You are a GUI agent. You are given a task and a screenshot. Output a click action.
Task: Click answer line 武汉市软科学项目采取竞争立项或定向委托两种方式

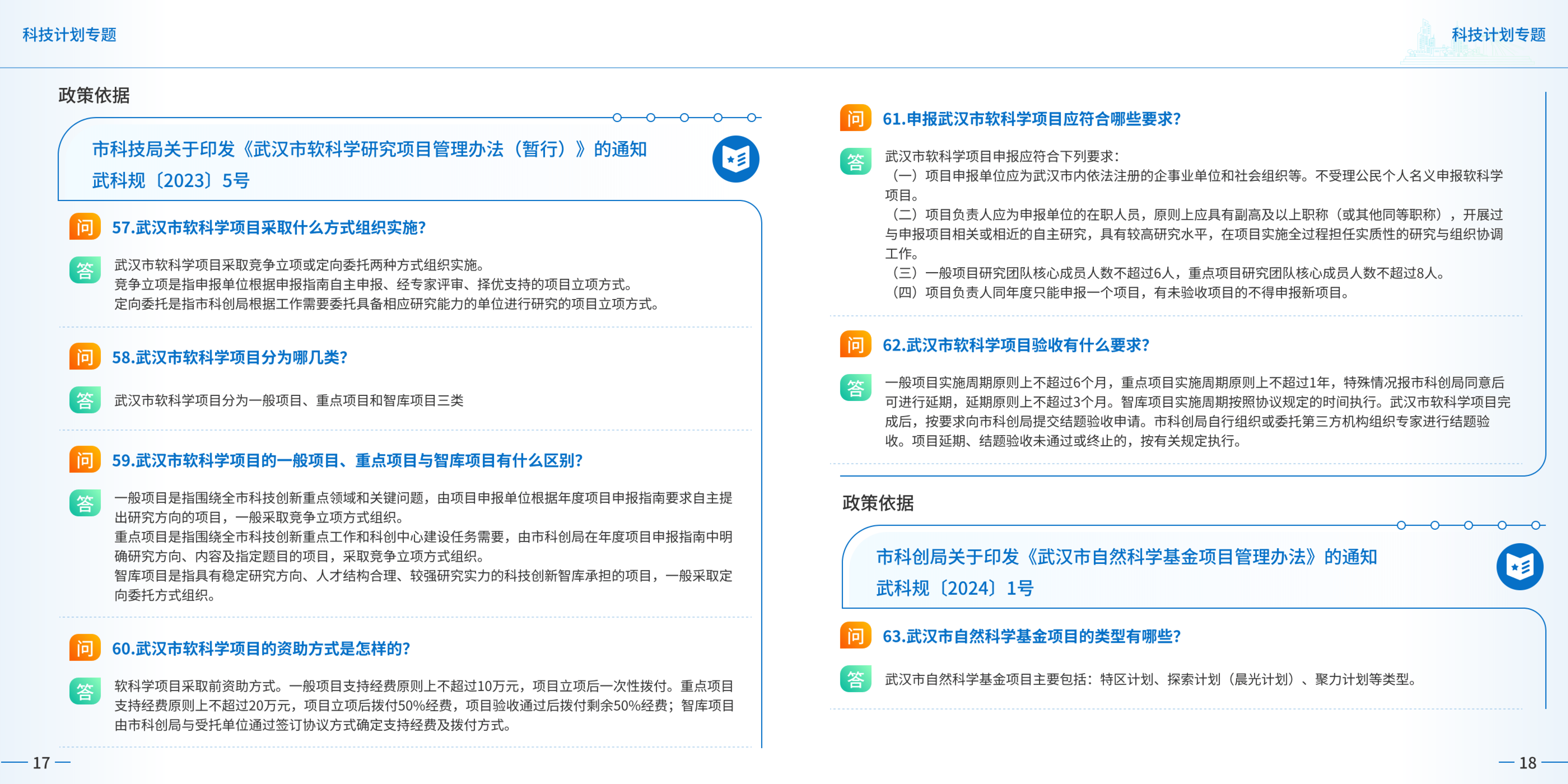pyautogui.click(x=300, y=265)
